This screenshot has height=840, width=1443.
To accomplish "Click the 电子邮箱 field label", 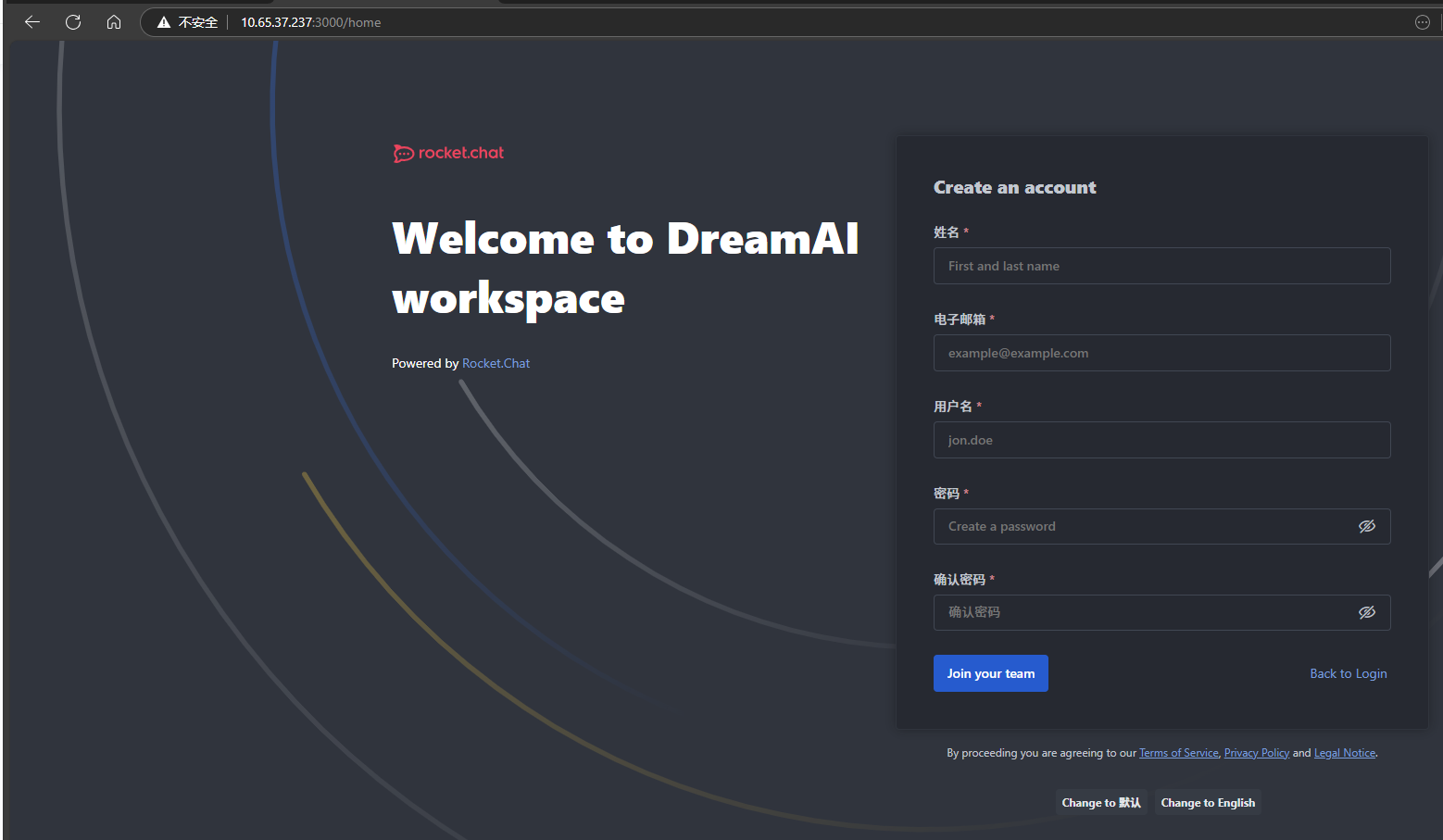I will (x=960, y=320).
